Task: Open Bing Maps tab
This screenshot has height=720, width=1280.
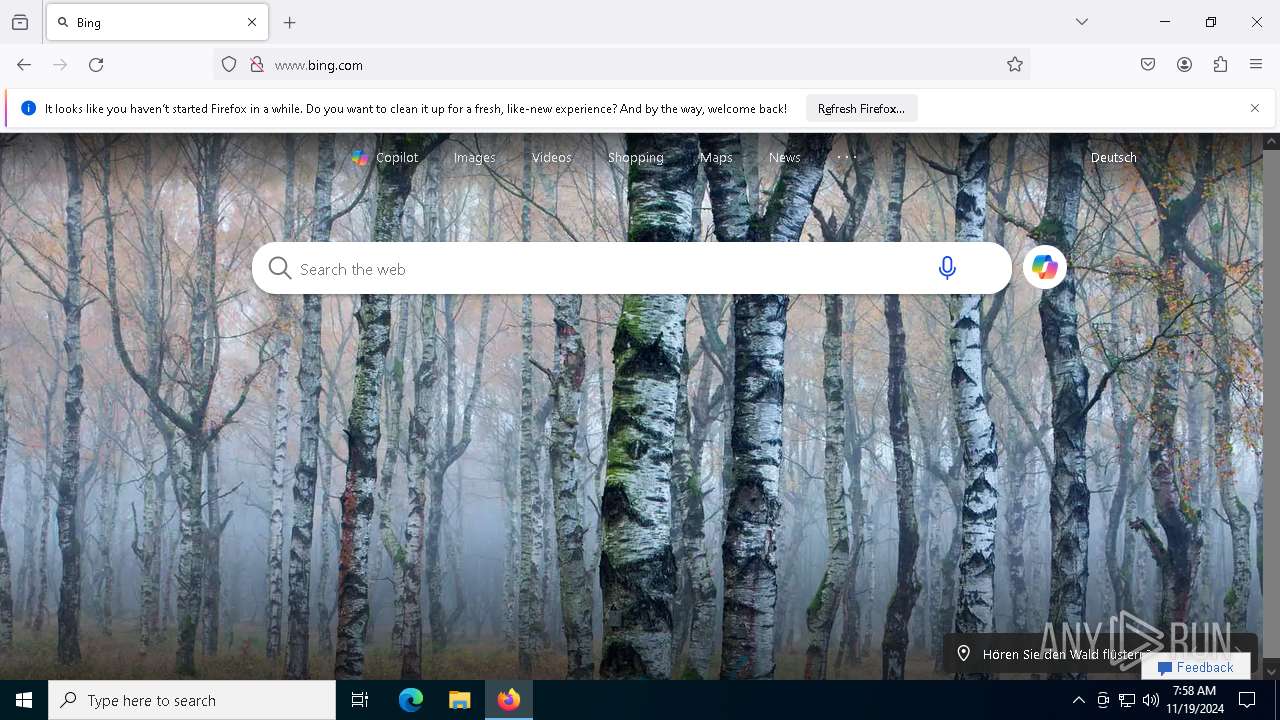Action: [x=716, y=157]
